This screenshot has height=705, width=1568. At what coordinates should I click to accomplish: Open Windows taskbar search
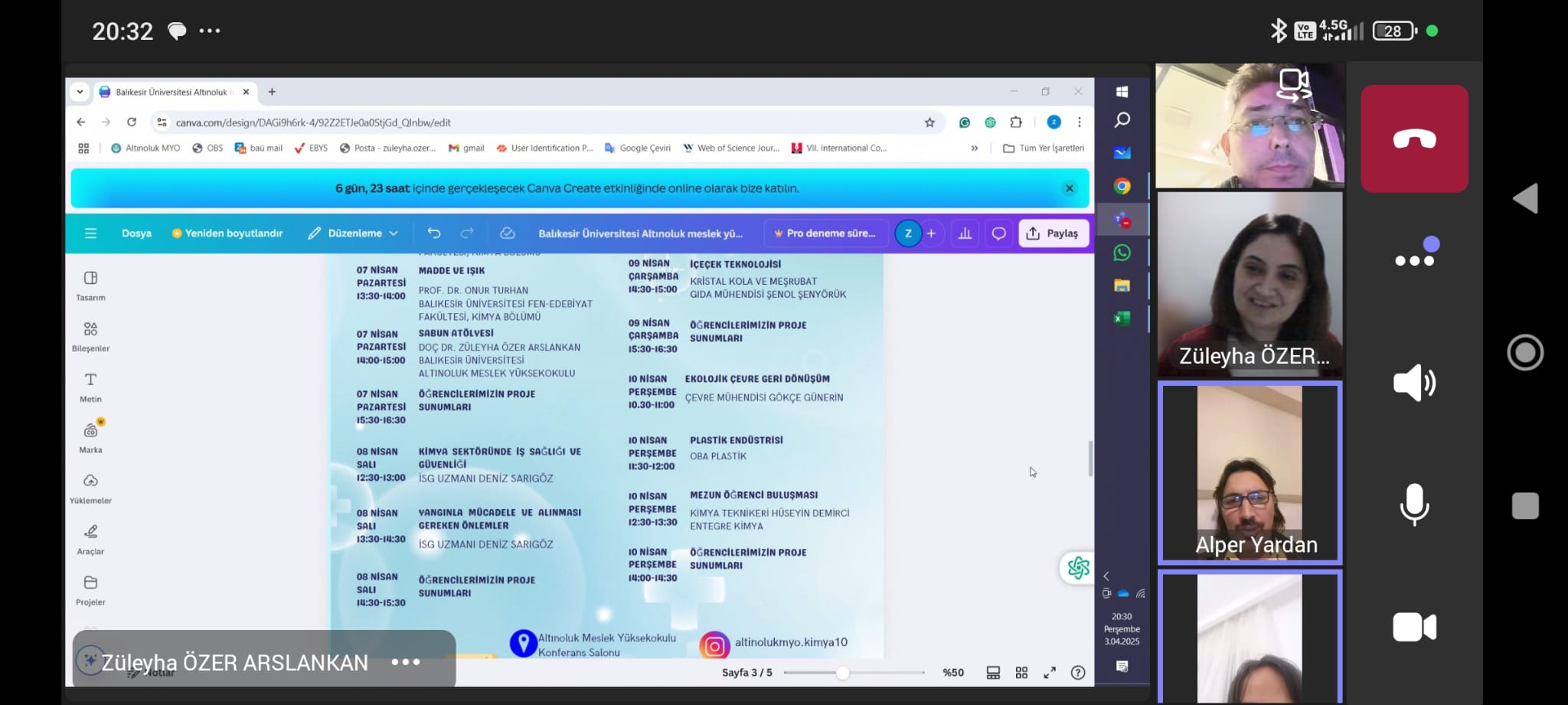(x=1122, y=120)
